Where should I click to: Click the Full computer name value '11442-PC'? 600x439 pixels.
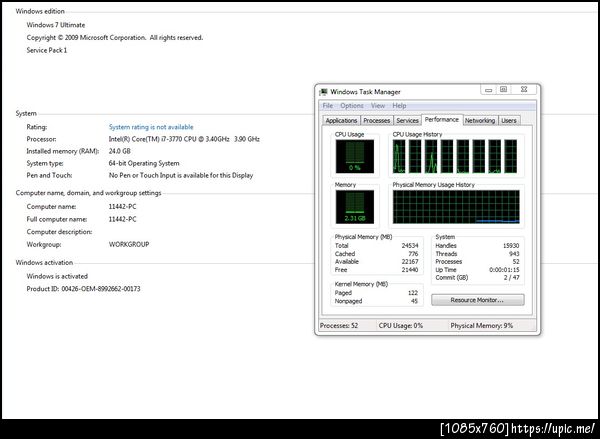(122, 219)
